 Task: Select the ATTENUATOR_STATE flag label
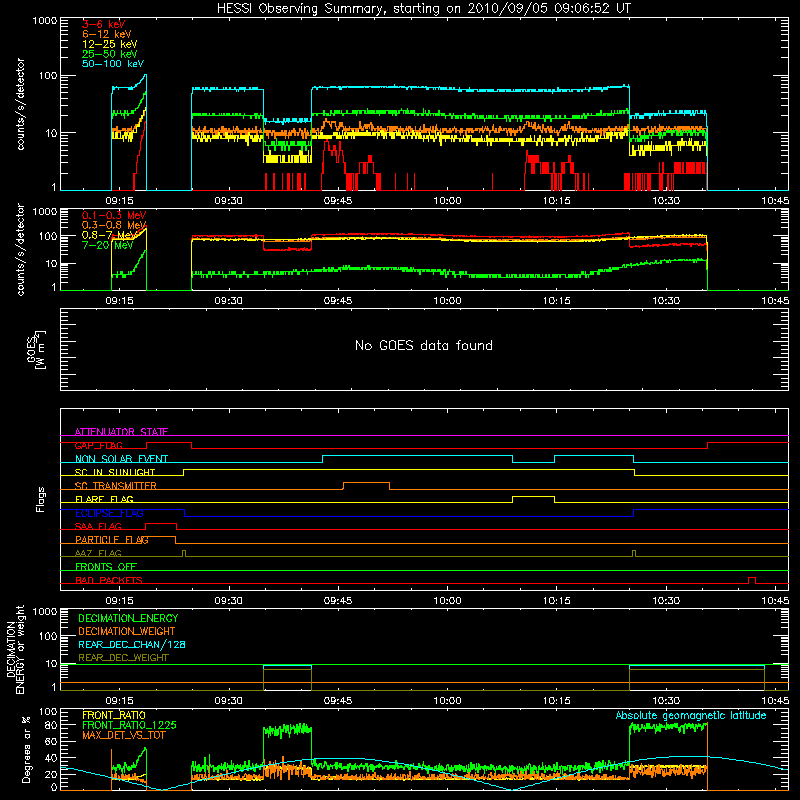coord(121,432)
